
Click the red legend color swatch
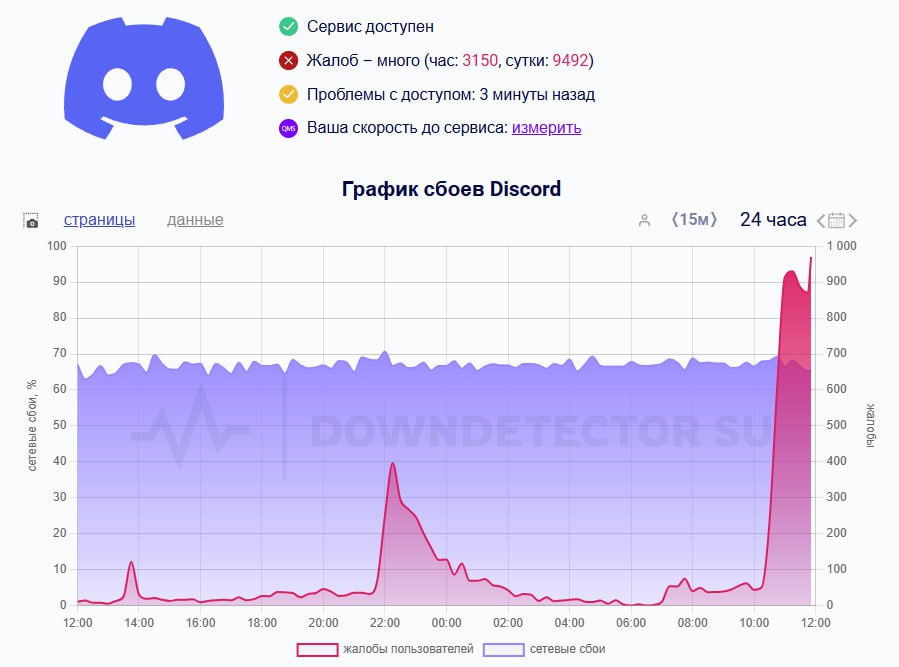(x=317, y=650)
